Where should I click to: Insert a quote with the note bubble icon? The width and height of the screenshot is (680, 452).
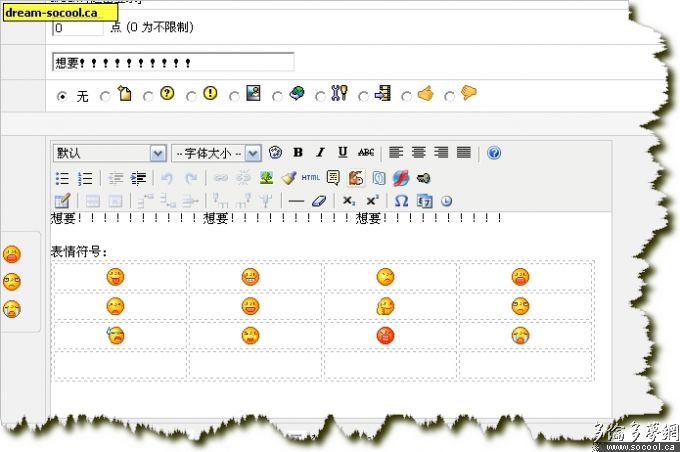click(x=333, y=178)
